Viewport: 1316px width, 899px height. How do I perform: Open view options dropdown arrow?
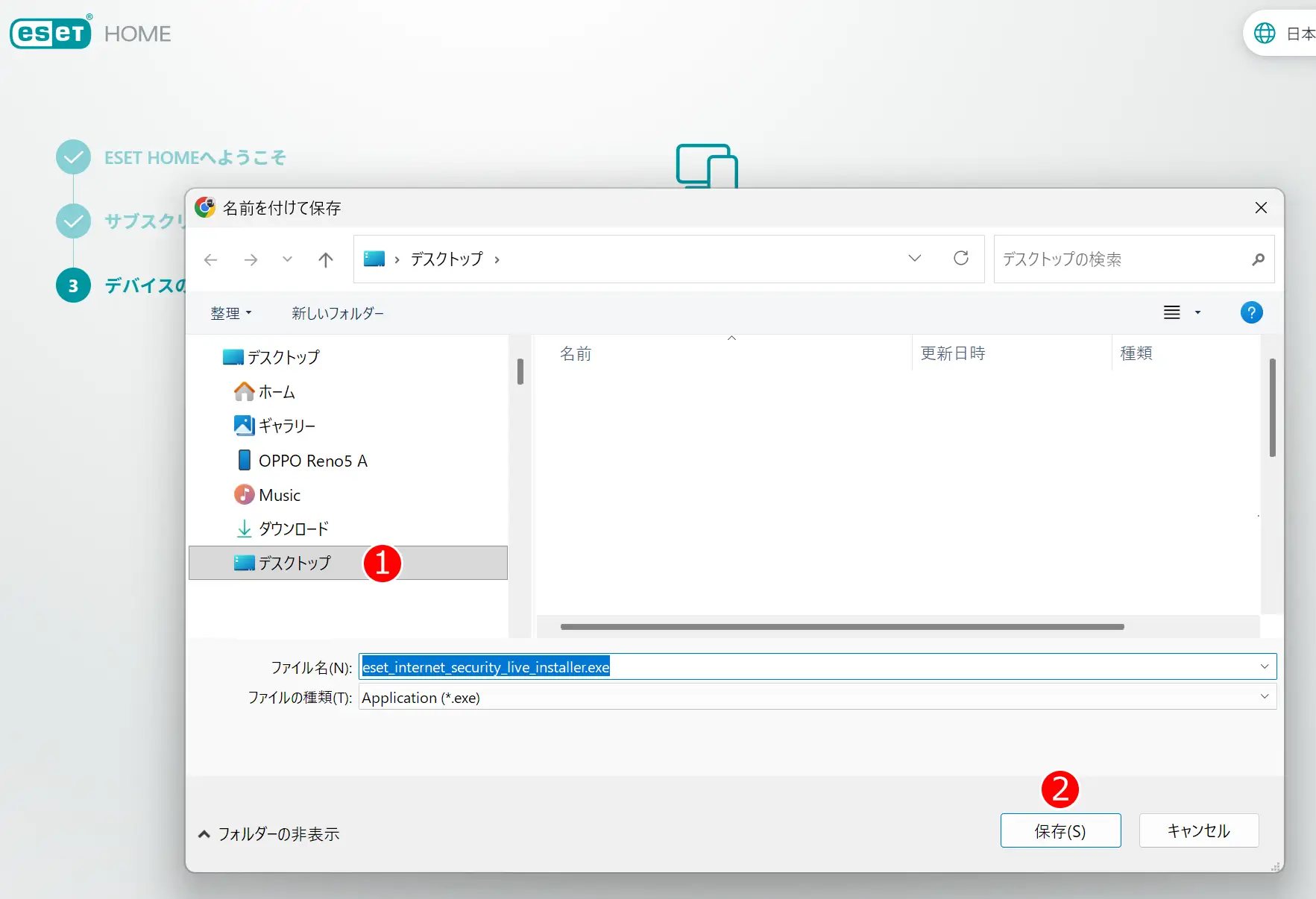point(1197,312)
